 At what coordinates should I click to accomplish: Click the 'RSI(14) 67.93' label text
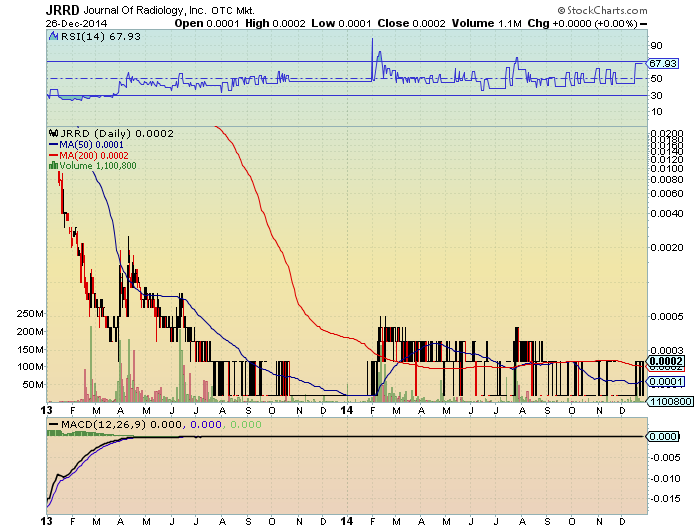pyautogui.click(x=100, y=36)
